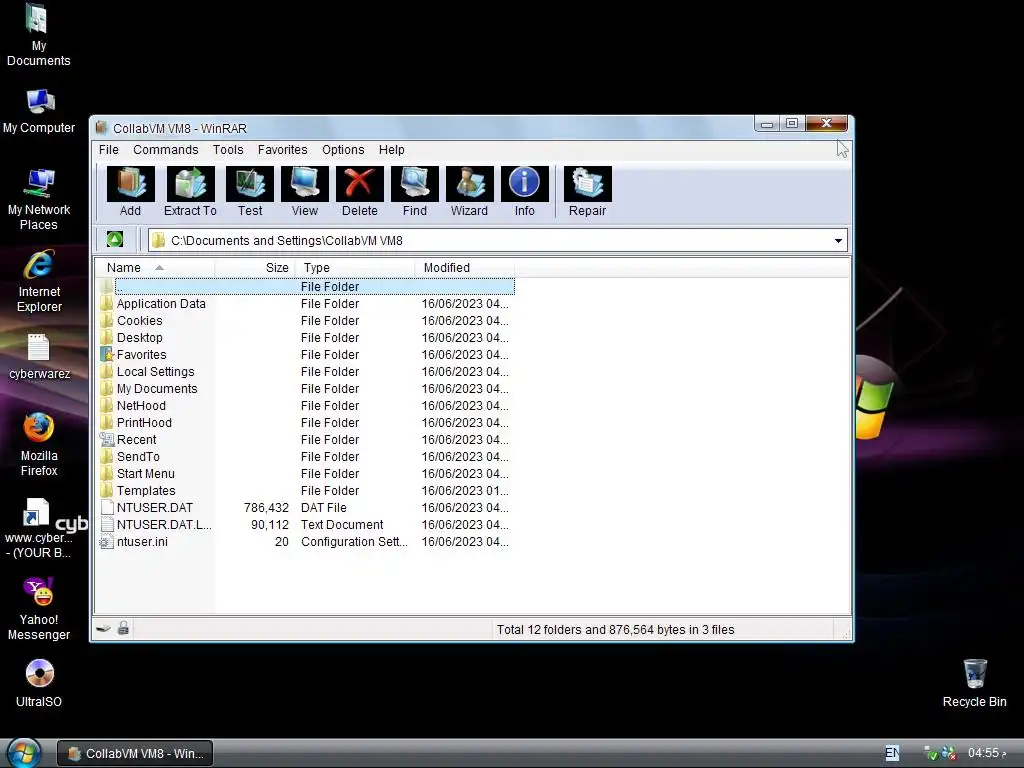Sort by Modified column header
The image size is (1024, 768).
click(465, 268)
